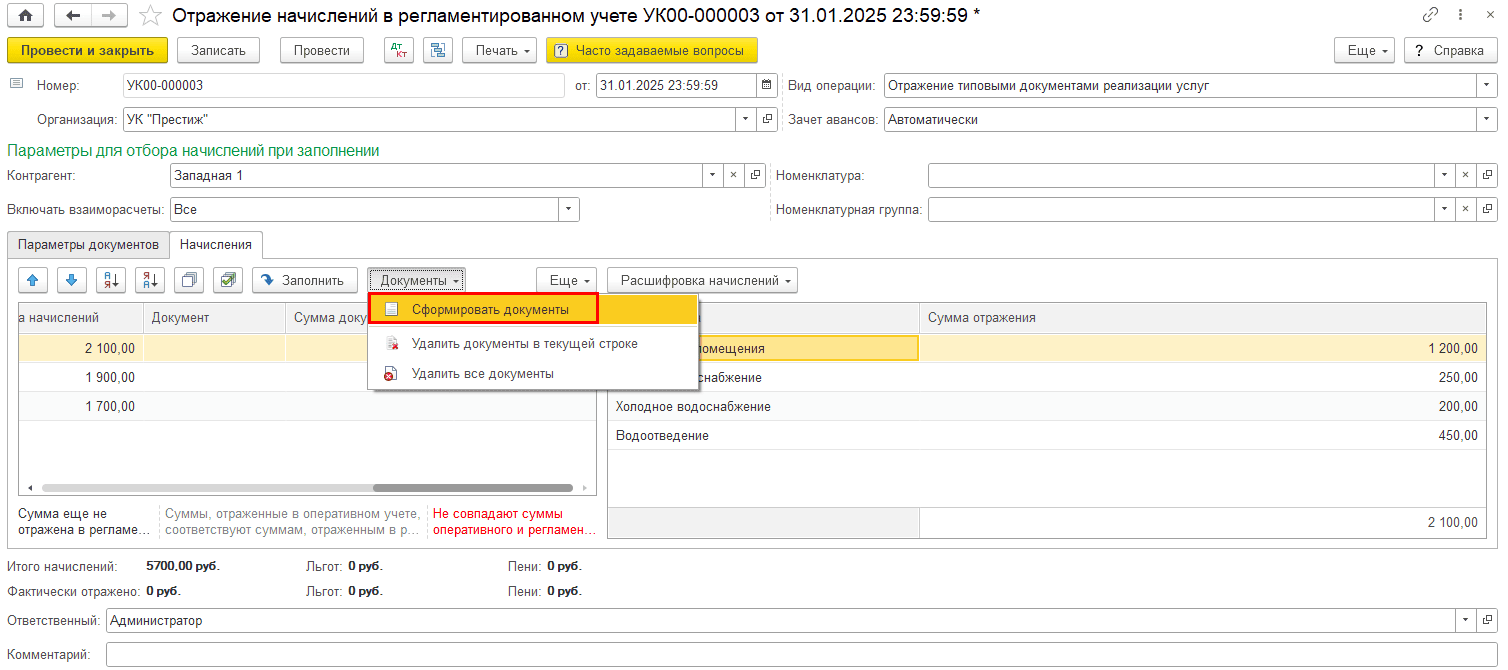Switch to Параметры документов tab
This screenshot has width=1508, height=670.
coord(88,244)
